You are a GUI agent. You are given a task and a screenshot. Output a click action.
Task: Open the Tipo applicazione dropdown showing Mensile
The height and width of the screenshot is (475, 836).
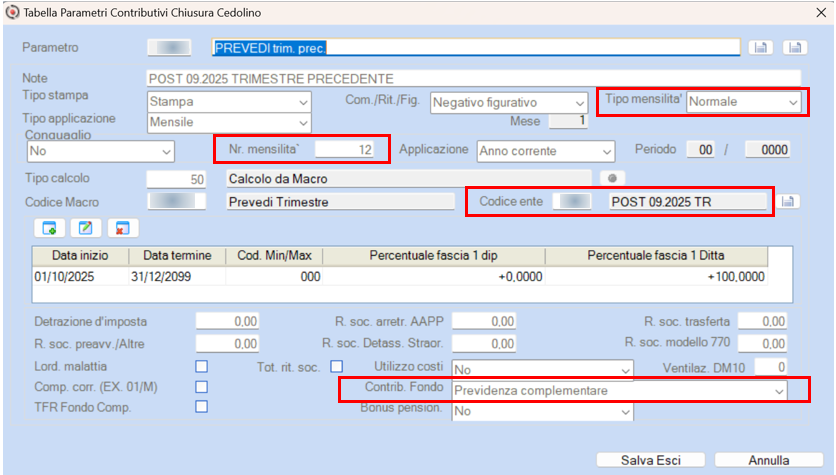pos(229,122)
